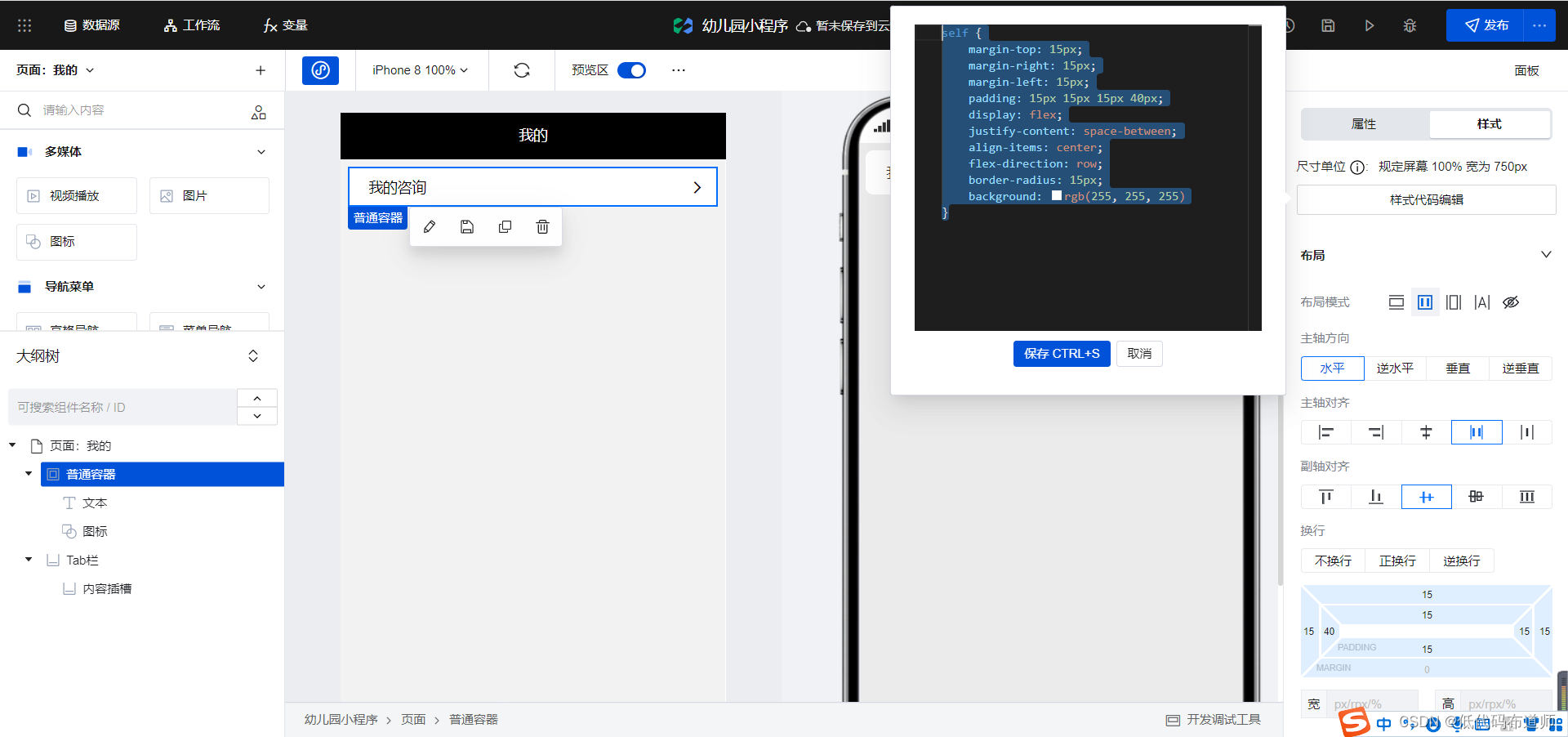The height and width of the screenshot is (737, 1568).
Task: Click the component library icon beside search
Action: tap(259, 112)
